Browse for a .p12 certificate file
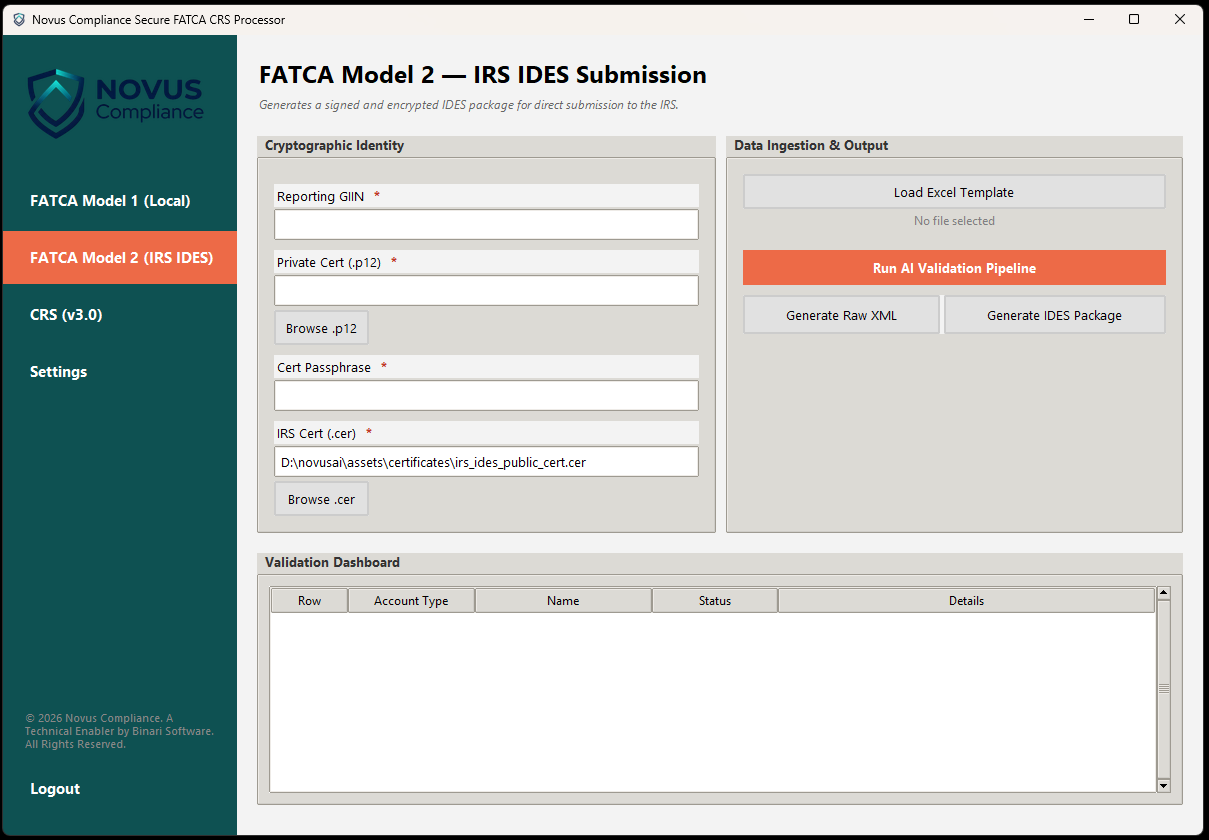This screenshot has width=1209, height=840. click(x=322, y=328)
